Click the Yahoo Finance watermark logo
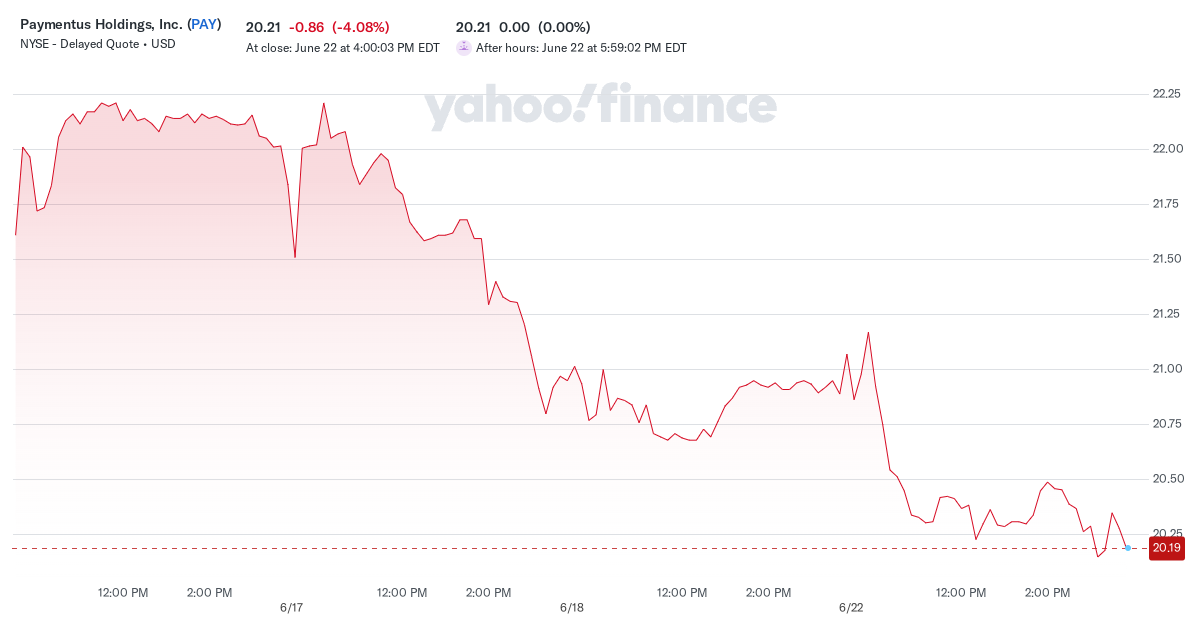This screenshot has width=1200, height=630. pos(602,108)
